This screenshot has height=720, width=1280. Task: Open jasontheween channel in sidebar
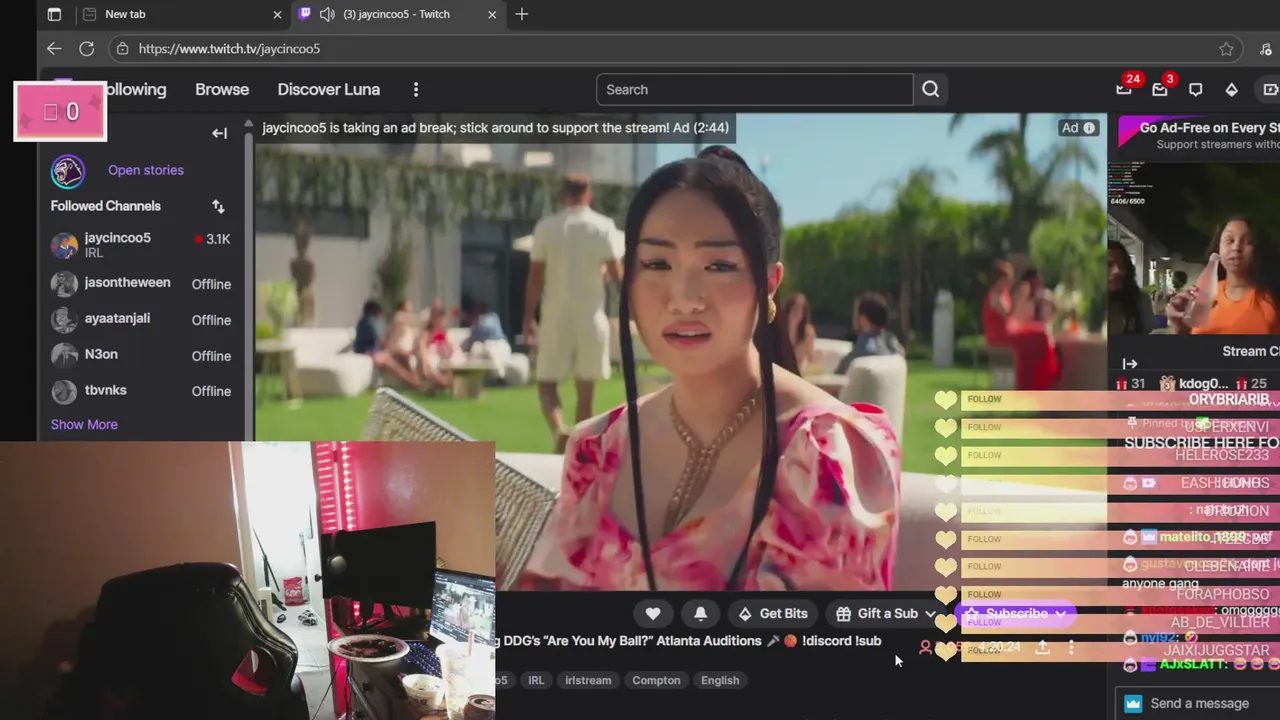coord(141,284)
